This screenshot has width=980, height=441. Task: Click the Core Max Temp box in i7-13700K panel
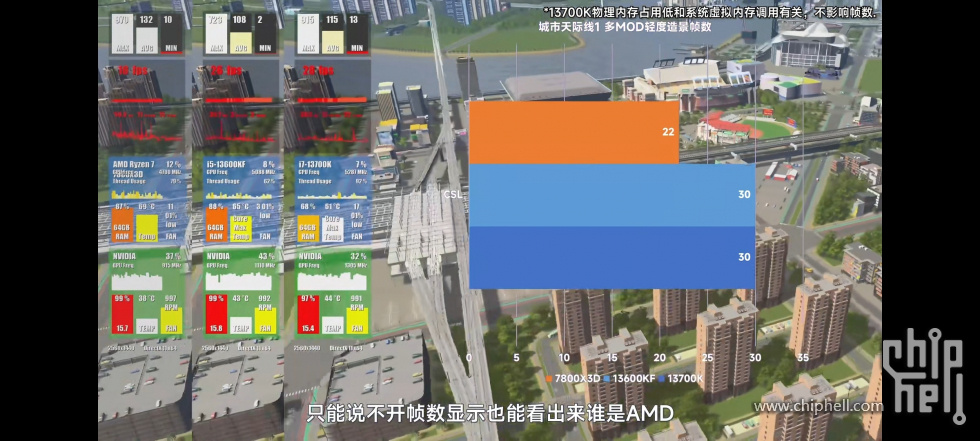(332, 228)
